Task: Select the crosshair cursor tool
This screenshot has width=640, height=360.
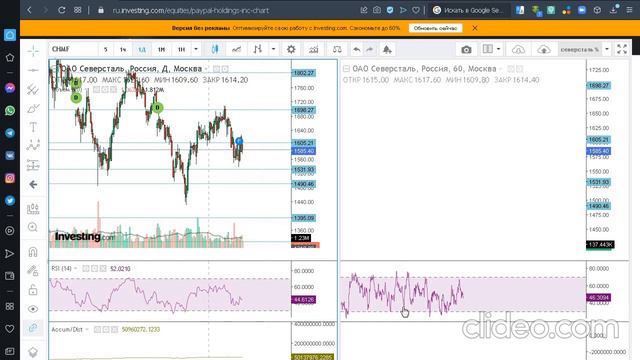Action: click(x=33, y=51)
